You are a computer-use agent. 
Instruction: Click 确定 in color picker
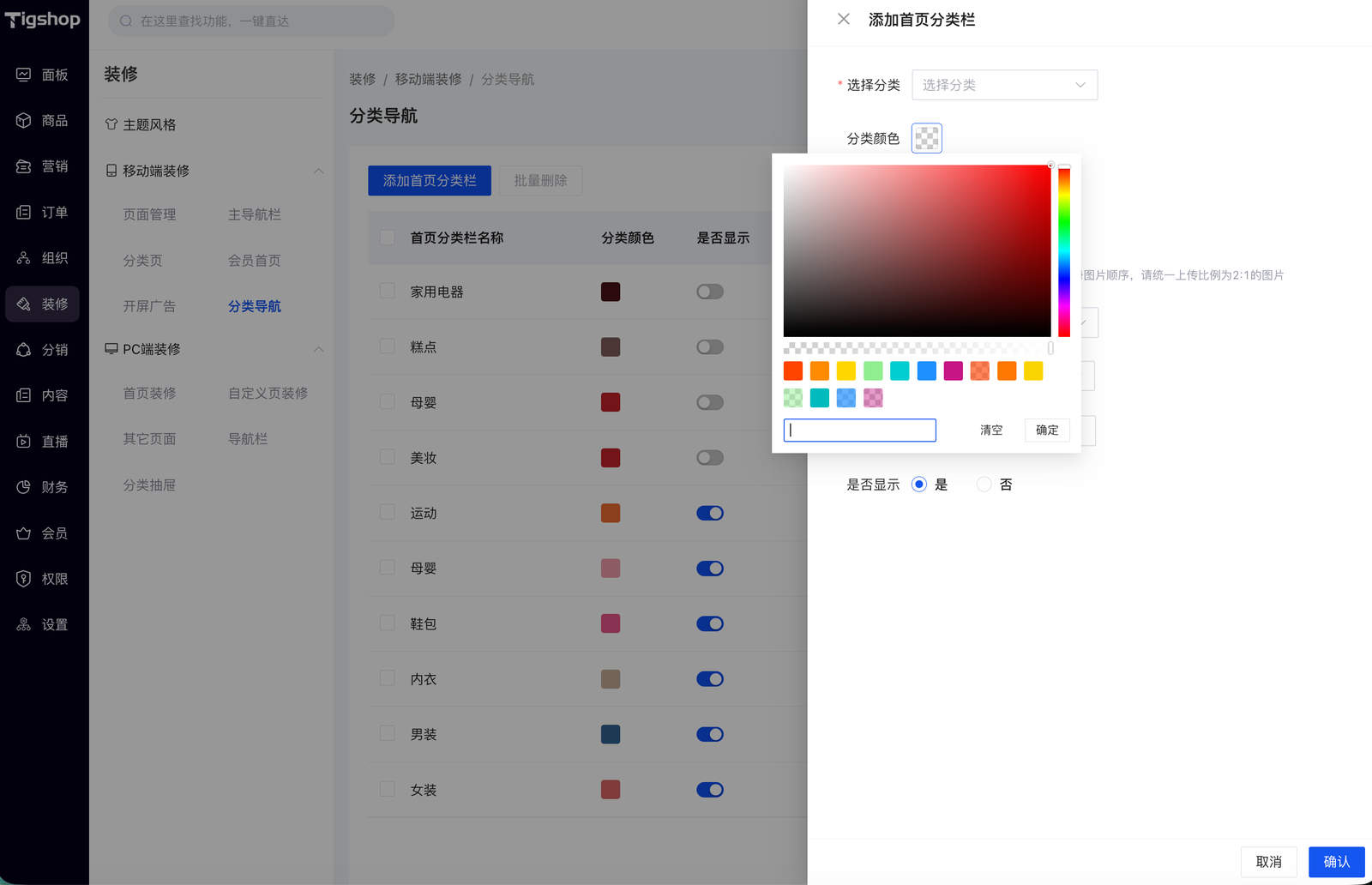click(1047, 430)
